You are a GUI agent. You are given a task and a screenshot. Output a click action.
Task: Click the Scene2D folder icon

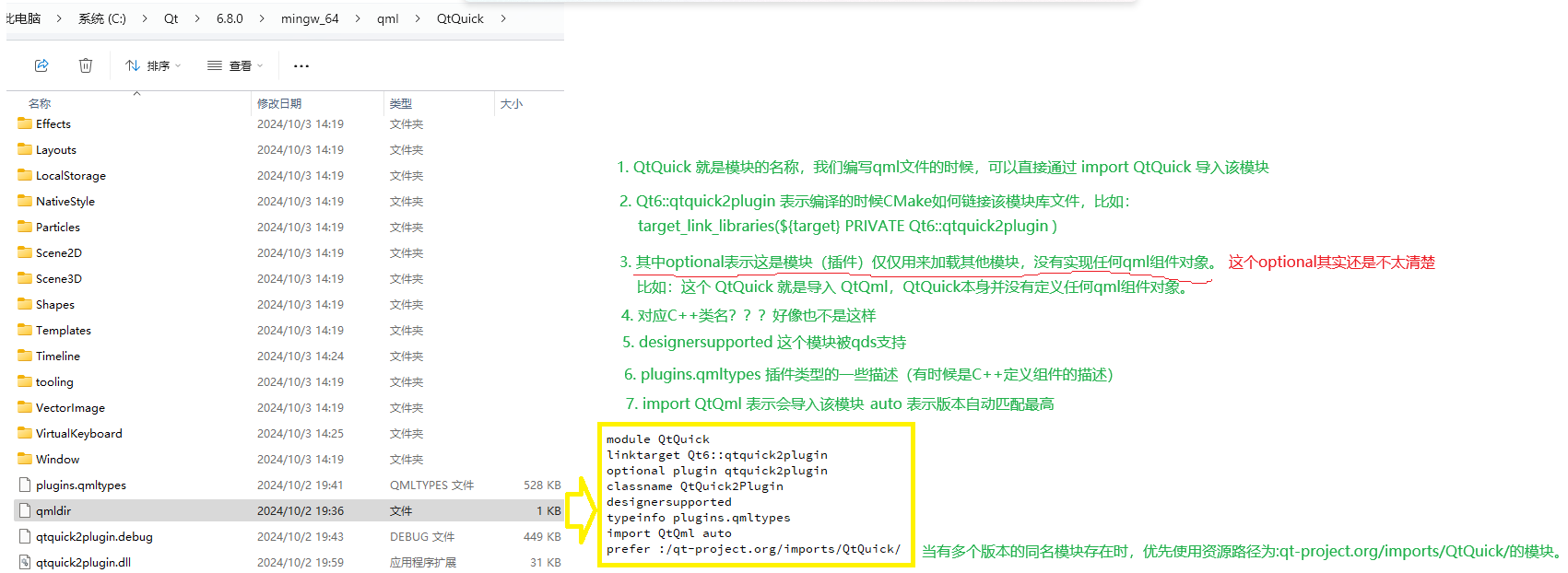[25, 252]
